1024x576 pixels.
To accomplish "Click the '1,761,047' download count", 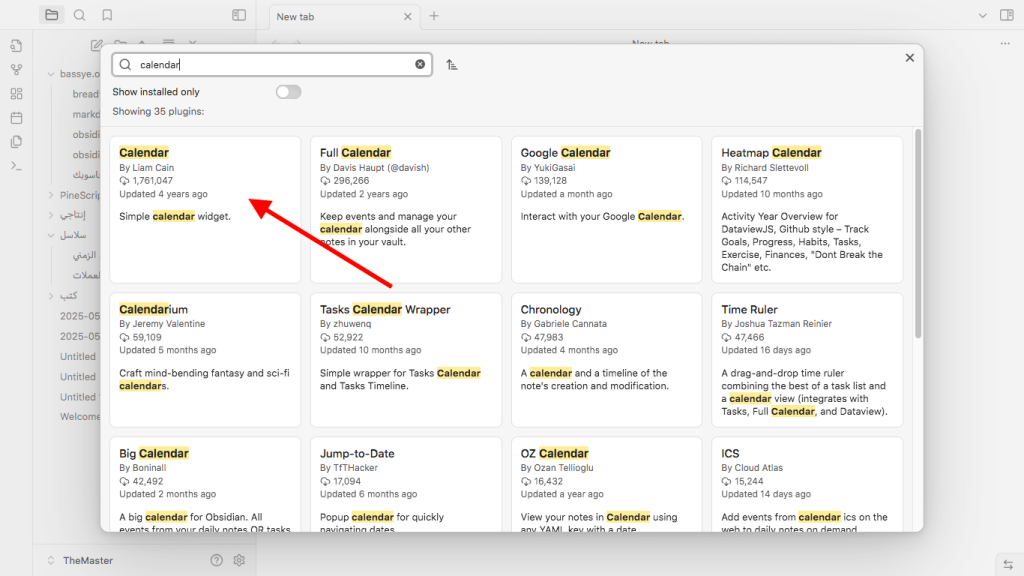I will coord(153,181).
